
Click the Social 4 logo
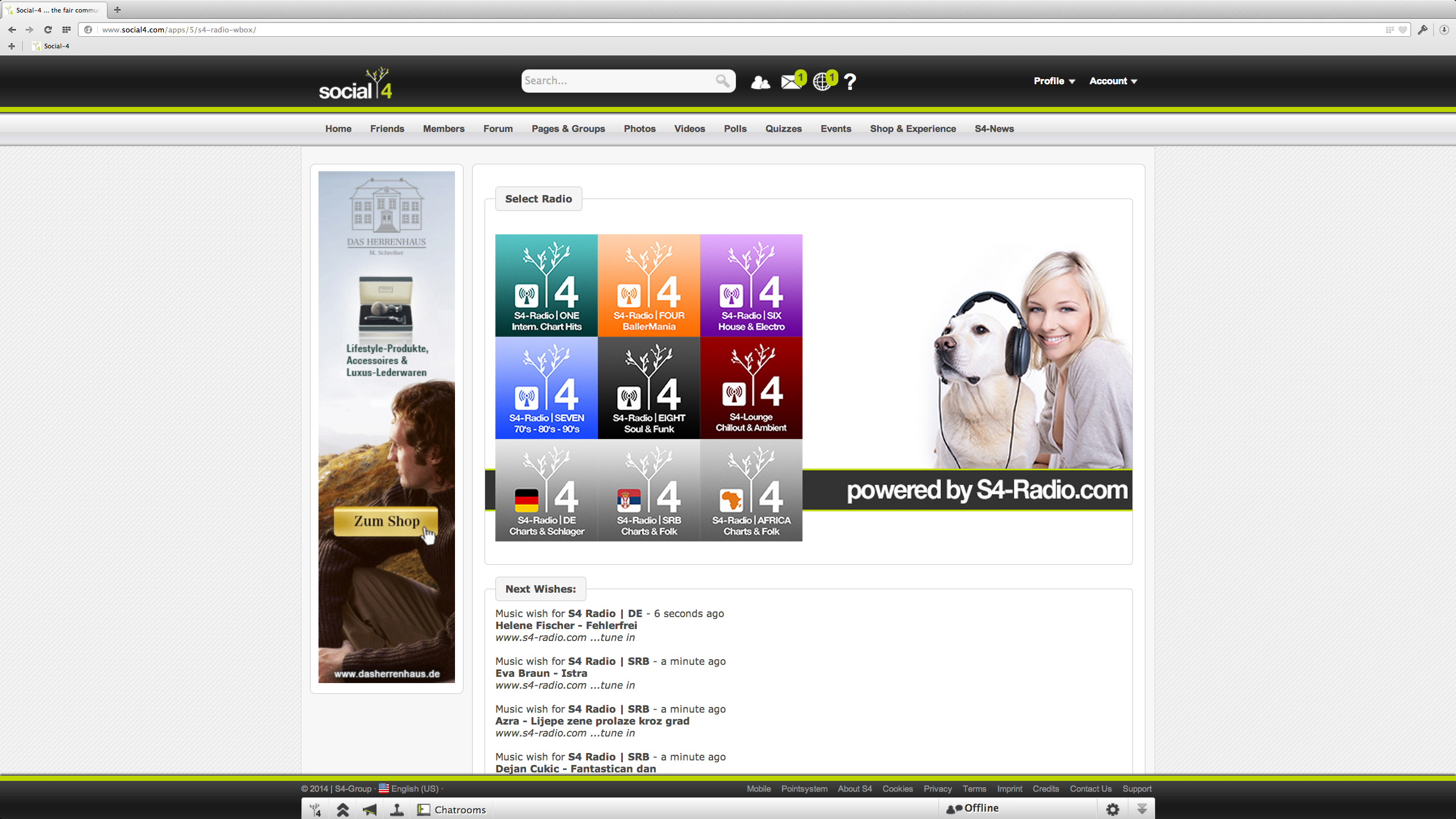click(355, 84)
